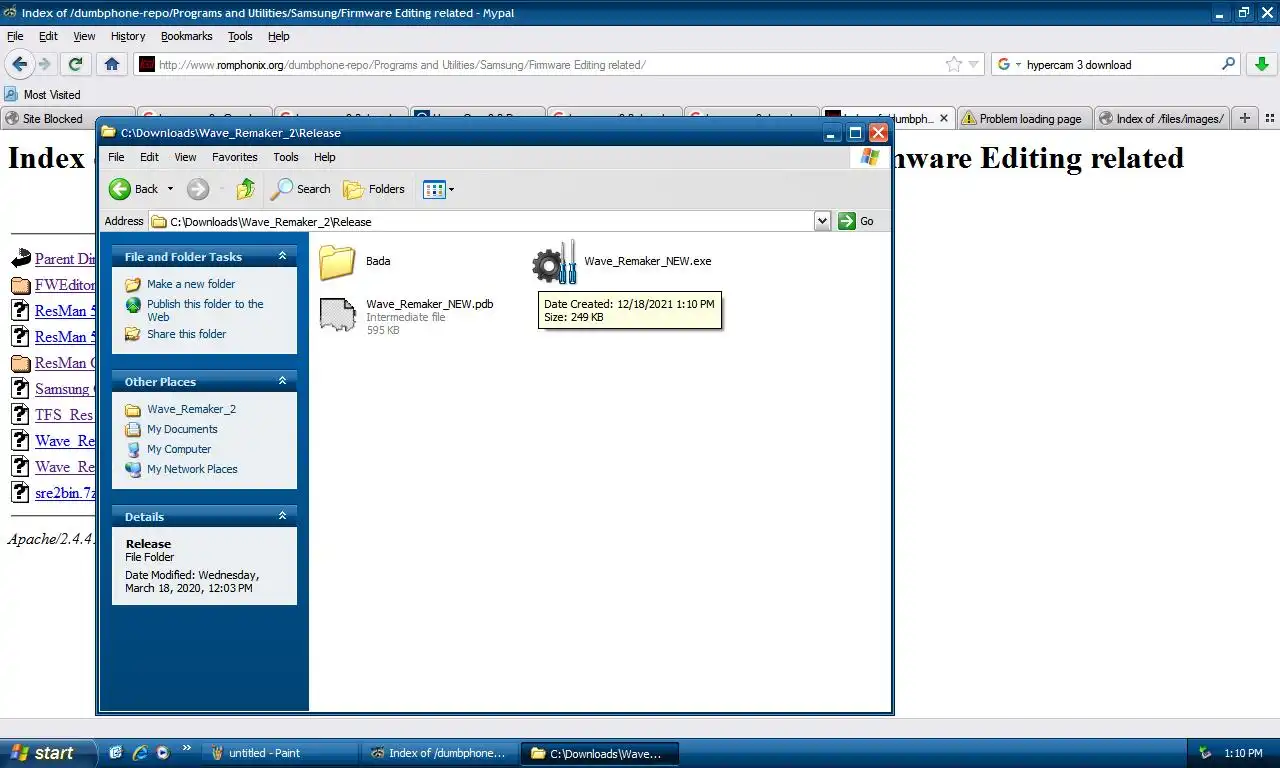This screenshot has width=1280, height=768.
Task: Click Make a new folder task
Action: [x=191, y=284]
